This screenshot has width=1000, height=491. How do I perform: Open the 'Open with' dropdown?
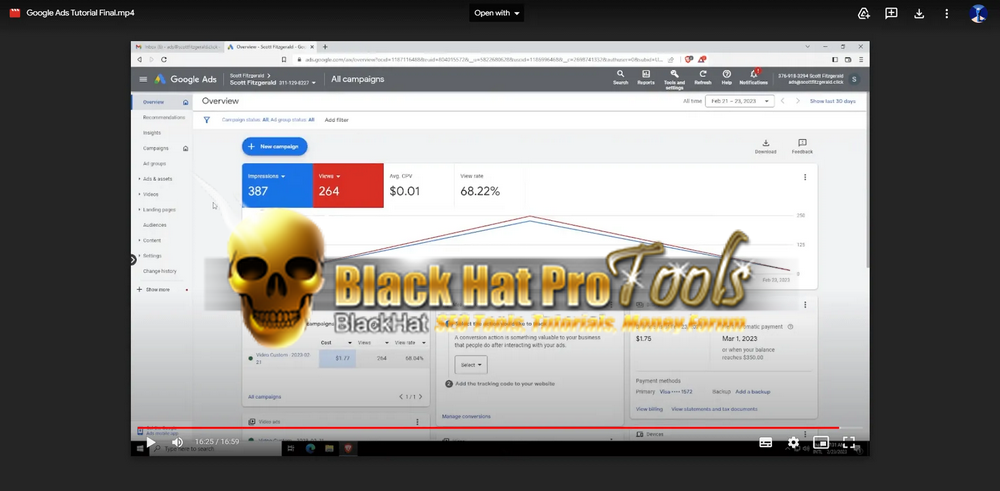tap(496, 13)
